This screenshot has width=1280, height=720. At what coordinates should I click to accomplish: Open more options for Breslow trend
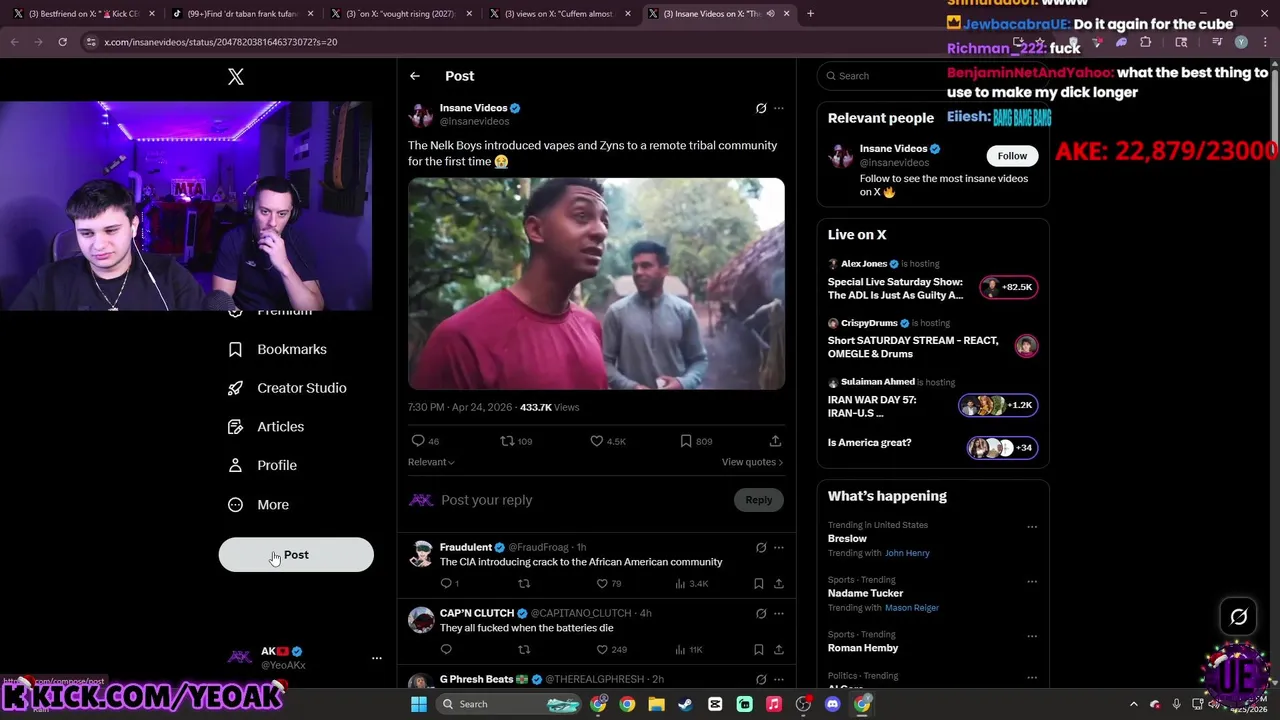pyautogui.click(x=1032, y=527)
